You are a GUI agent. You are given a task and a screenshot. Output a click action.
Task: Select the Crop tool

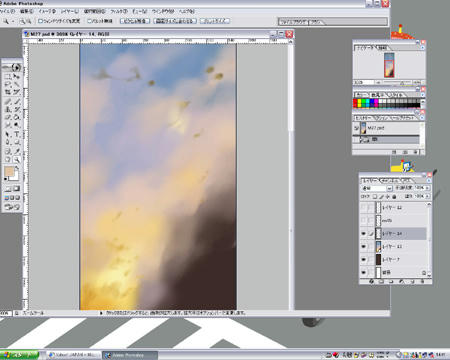(8, 92)
